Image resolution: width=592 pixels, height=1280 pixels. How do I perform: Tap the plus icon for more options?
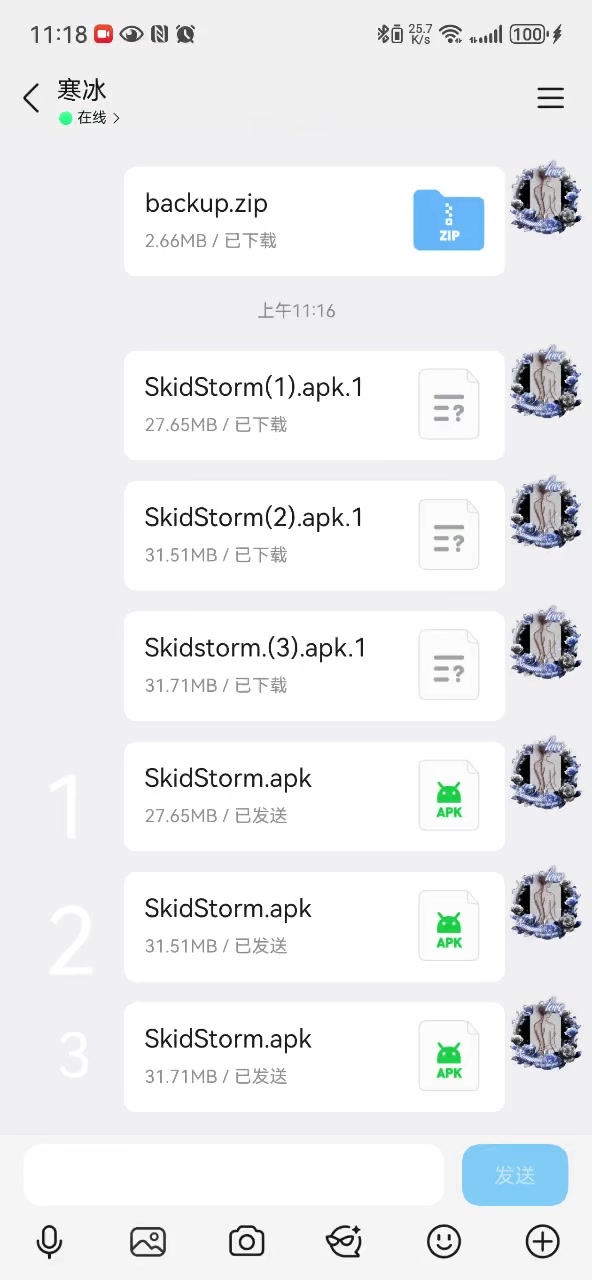coord(542,1242)
